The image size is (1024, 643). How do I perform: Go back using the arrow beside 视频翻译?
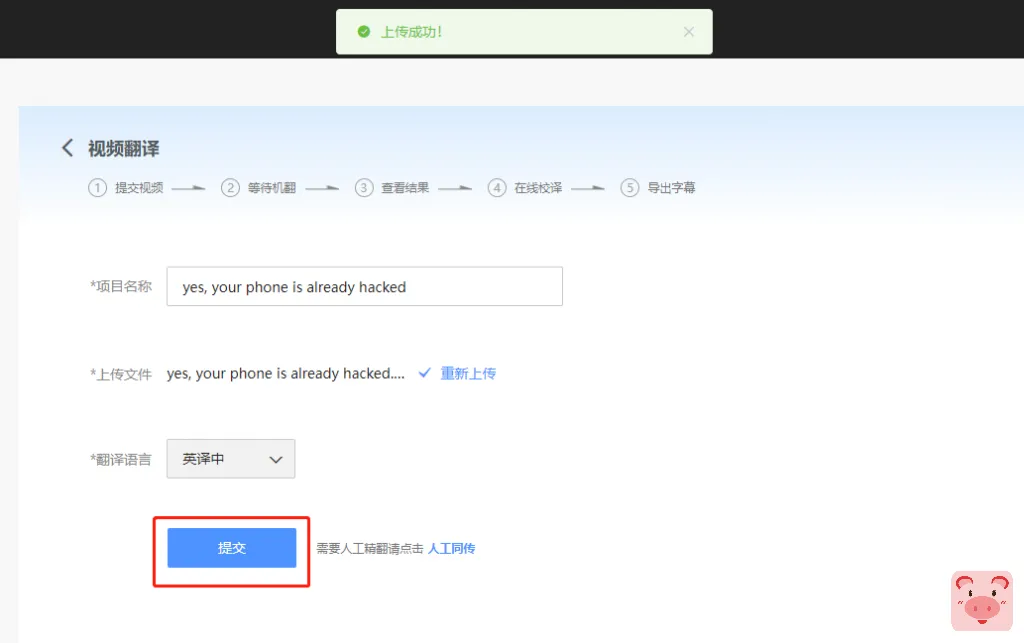coord(67,148)
